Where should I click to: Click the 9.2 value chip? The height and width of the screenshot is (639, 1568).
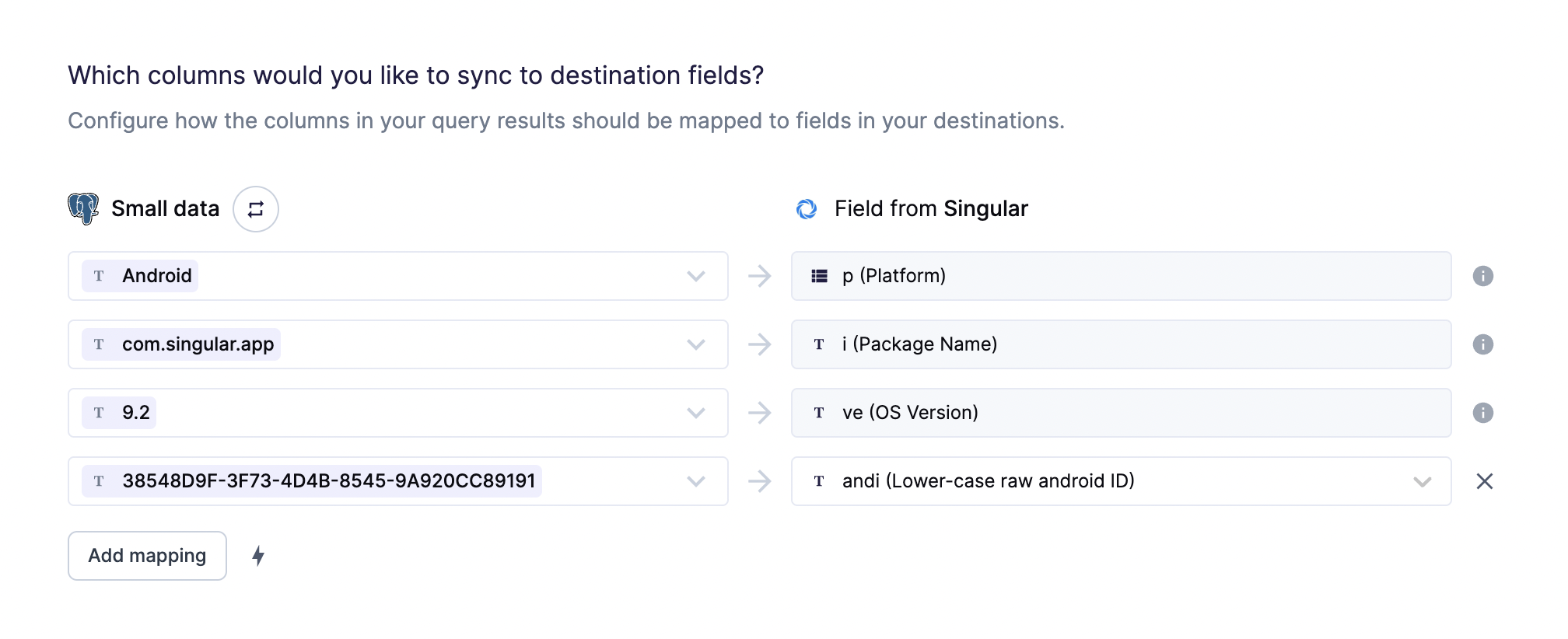click(x=119, y=413)
